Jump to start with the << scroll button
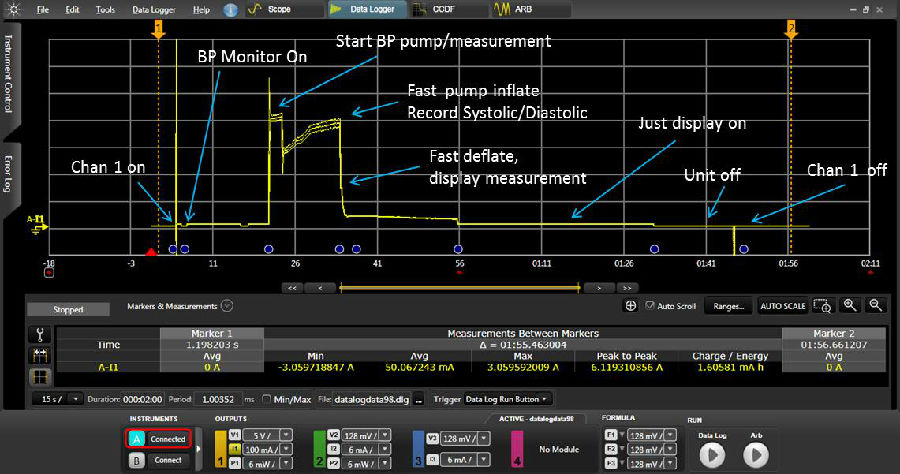Viewport: 900px width, 474px height. (292, 288)
